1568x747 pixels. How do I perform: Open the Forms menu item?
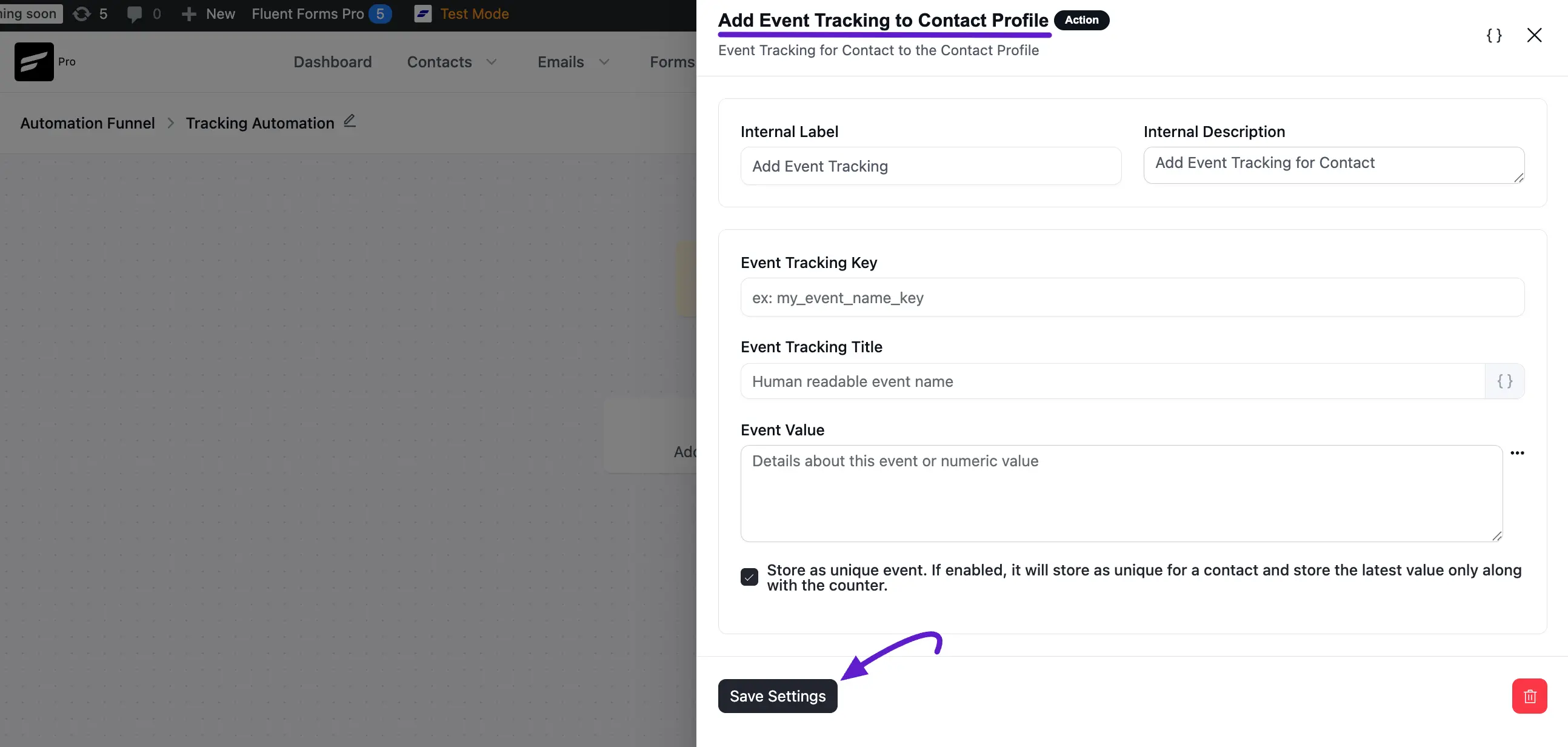pyautogui.click(x=673, y=62)
